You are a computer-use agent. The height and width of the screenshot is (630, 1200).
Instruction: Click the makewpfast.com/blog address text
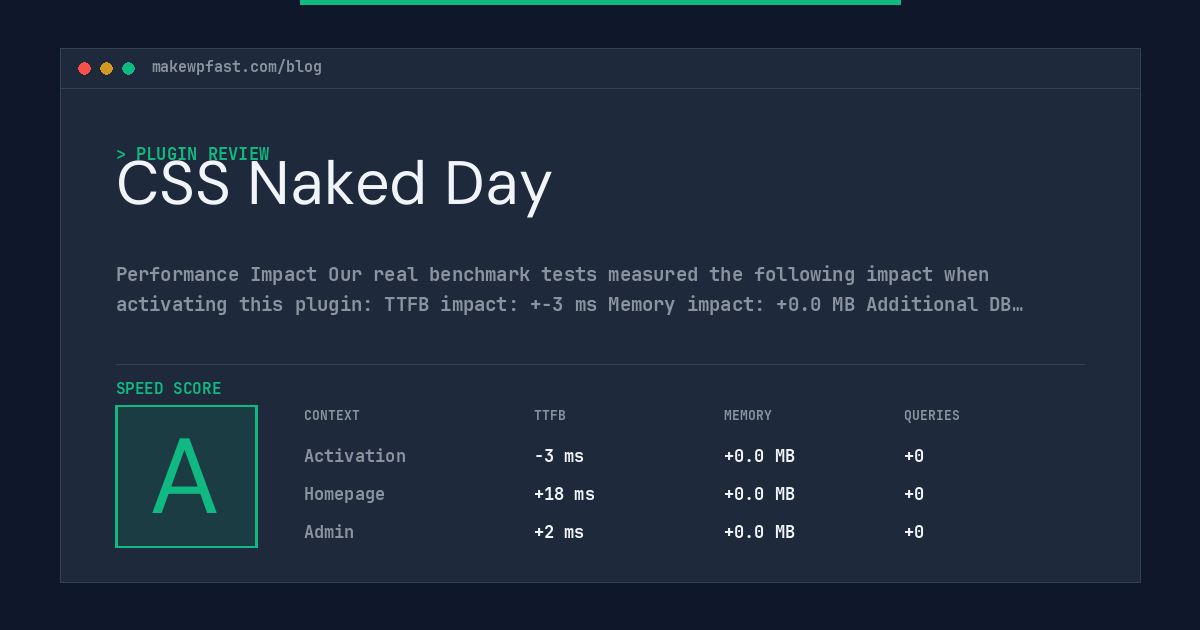pos(237,67)
